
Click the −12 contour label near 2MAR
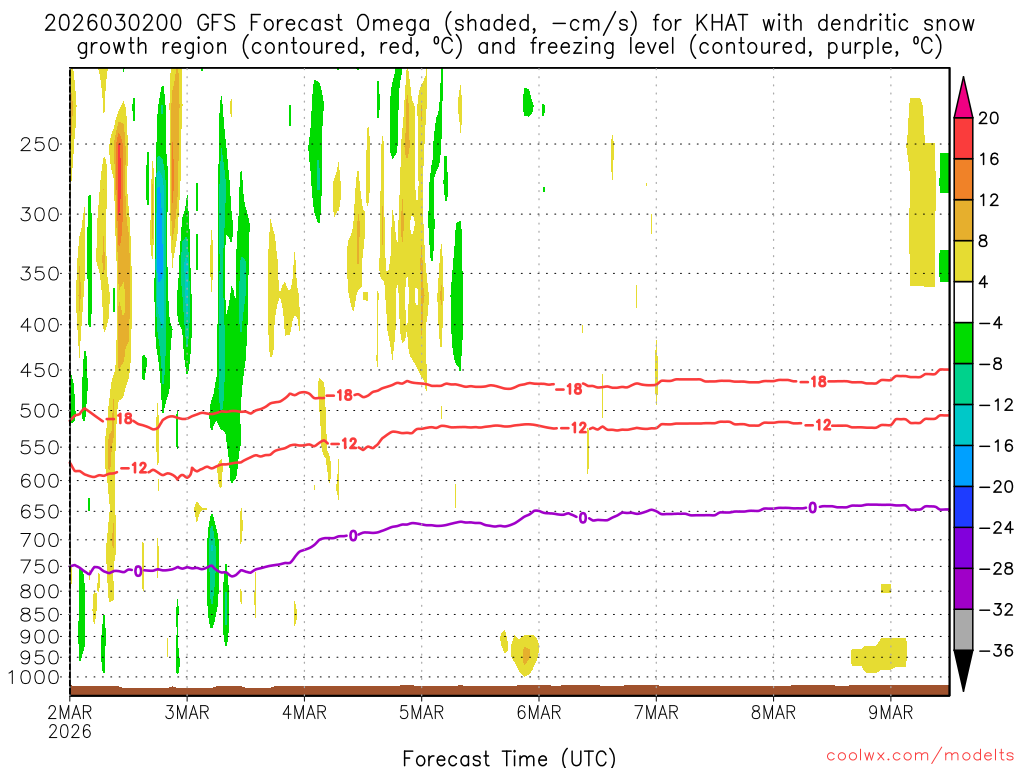tap(135, 468)
